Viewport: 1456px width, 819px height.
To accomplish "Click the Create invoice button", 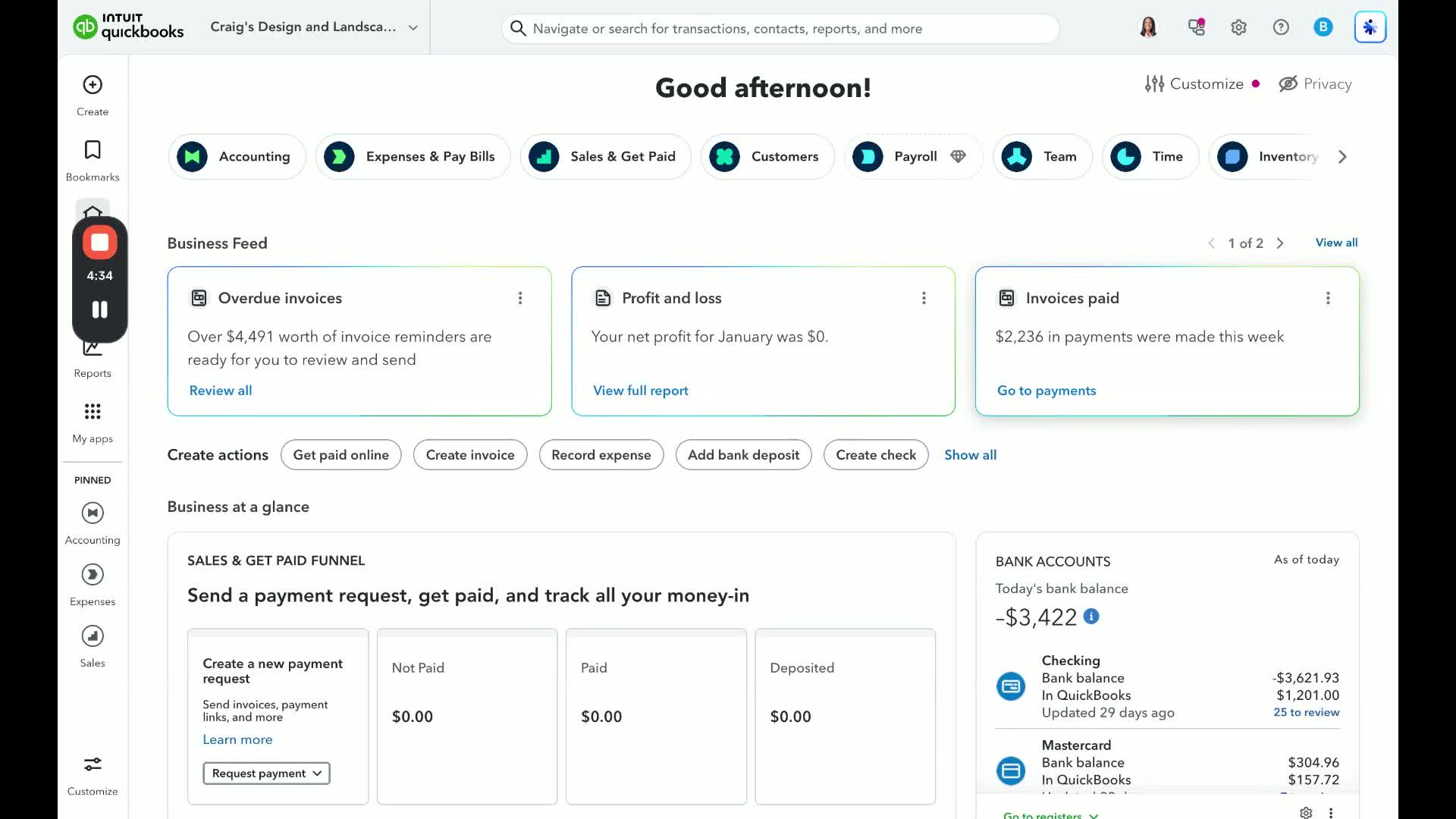I will coord(470,455).
